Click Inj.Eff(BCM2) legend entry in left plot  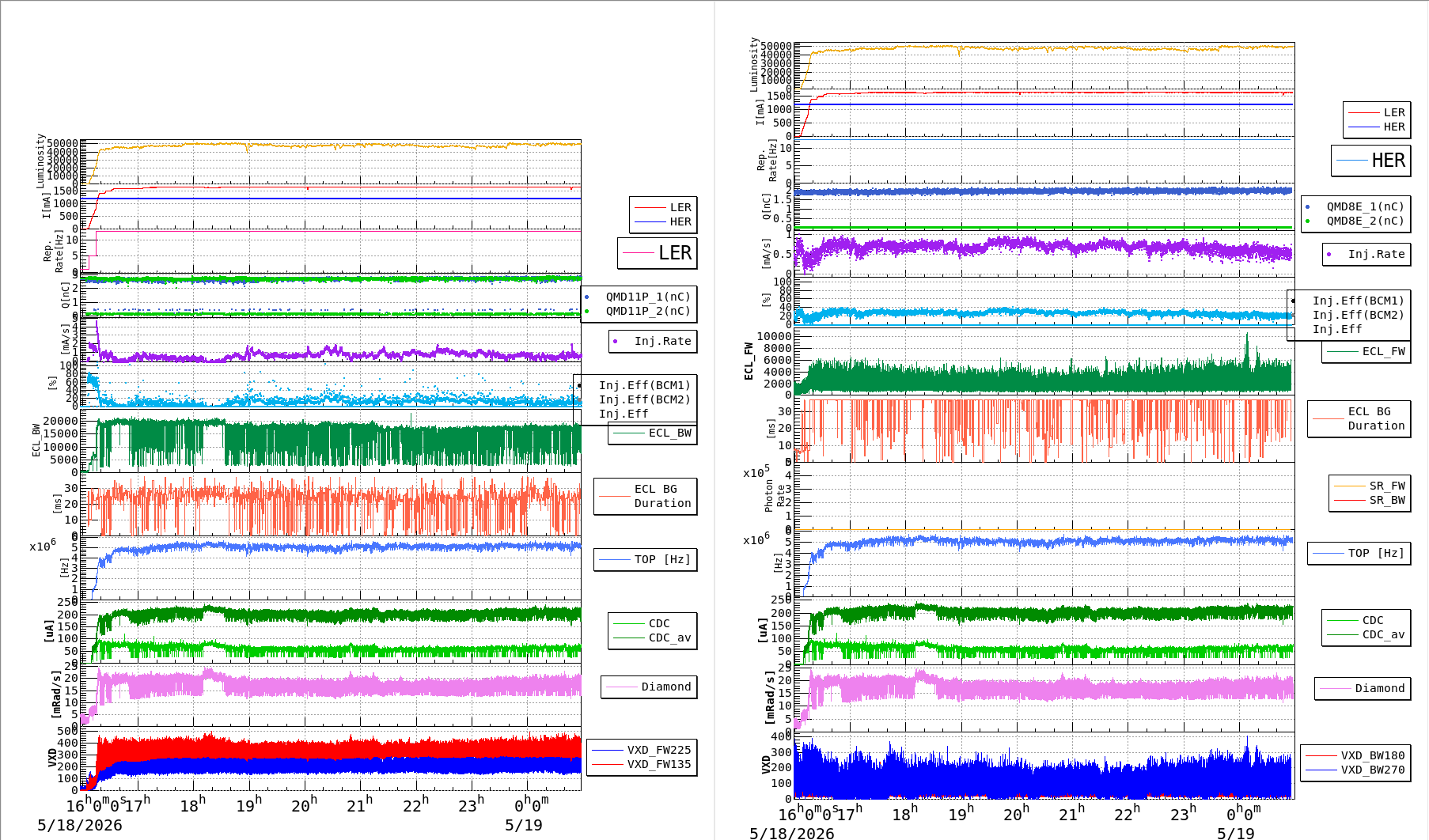(x=644, y=399)
